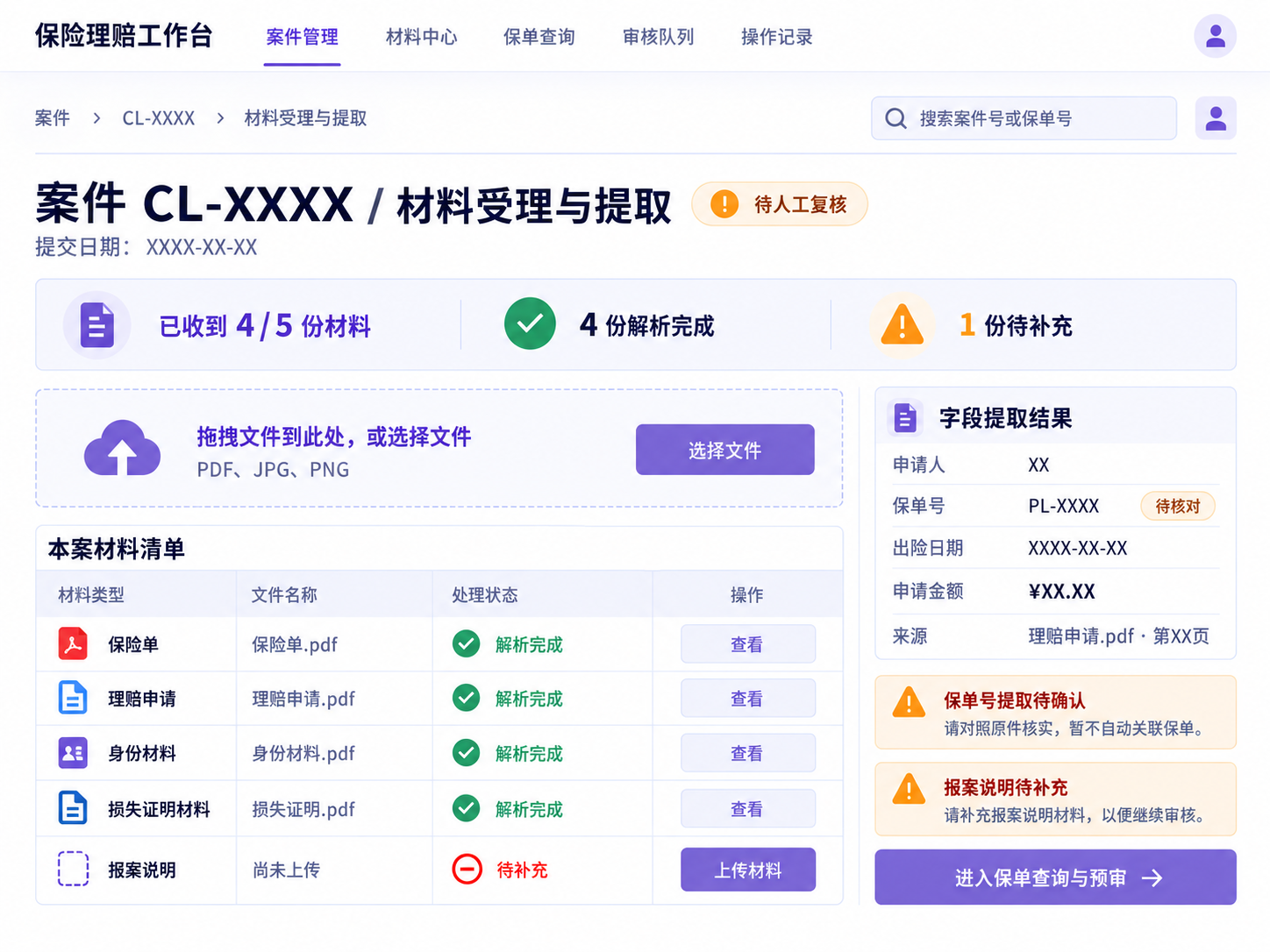This screenshot has width=1270, height=952.
Task: Click the 待人工复核 status badge text
Action: coord(800,204)
